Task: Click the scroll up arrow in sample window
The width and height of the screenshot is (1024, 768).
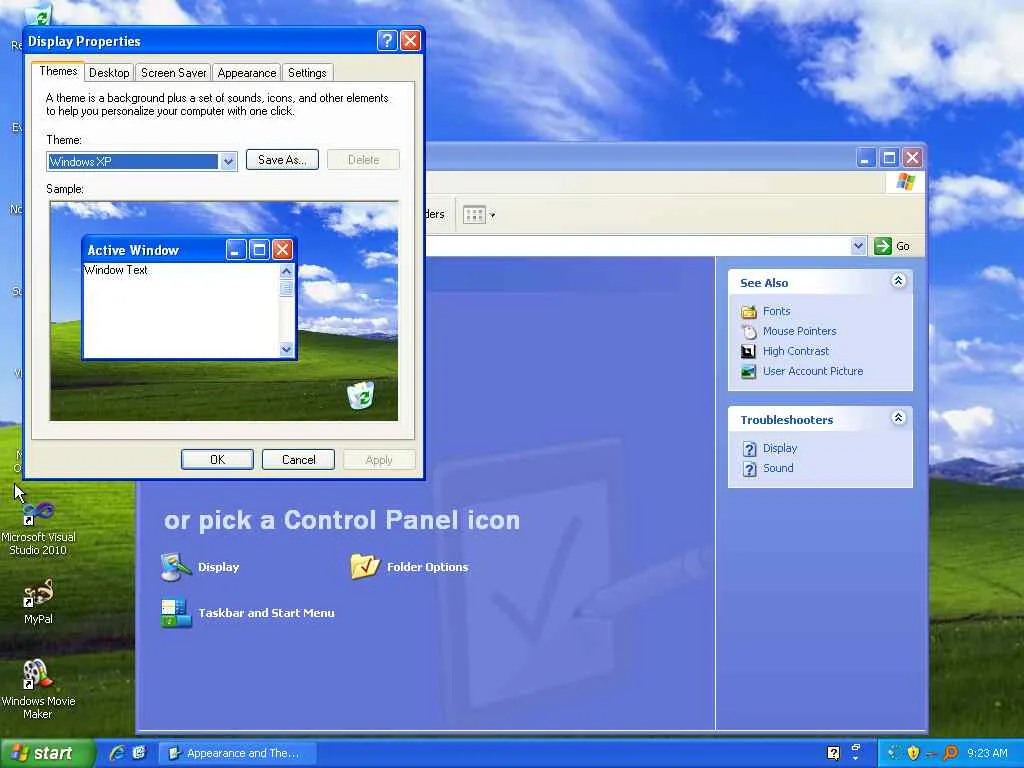Action: click(286, 271)
